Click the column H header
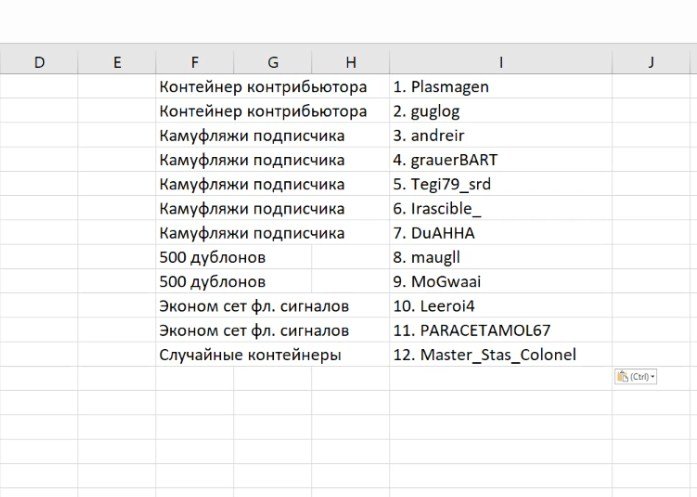 click(350, 62)
